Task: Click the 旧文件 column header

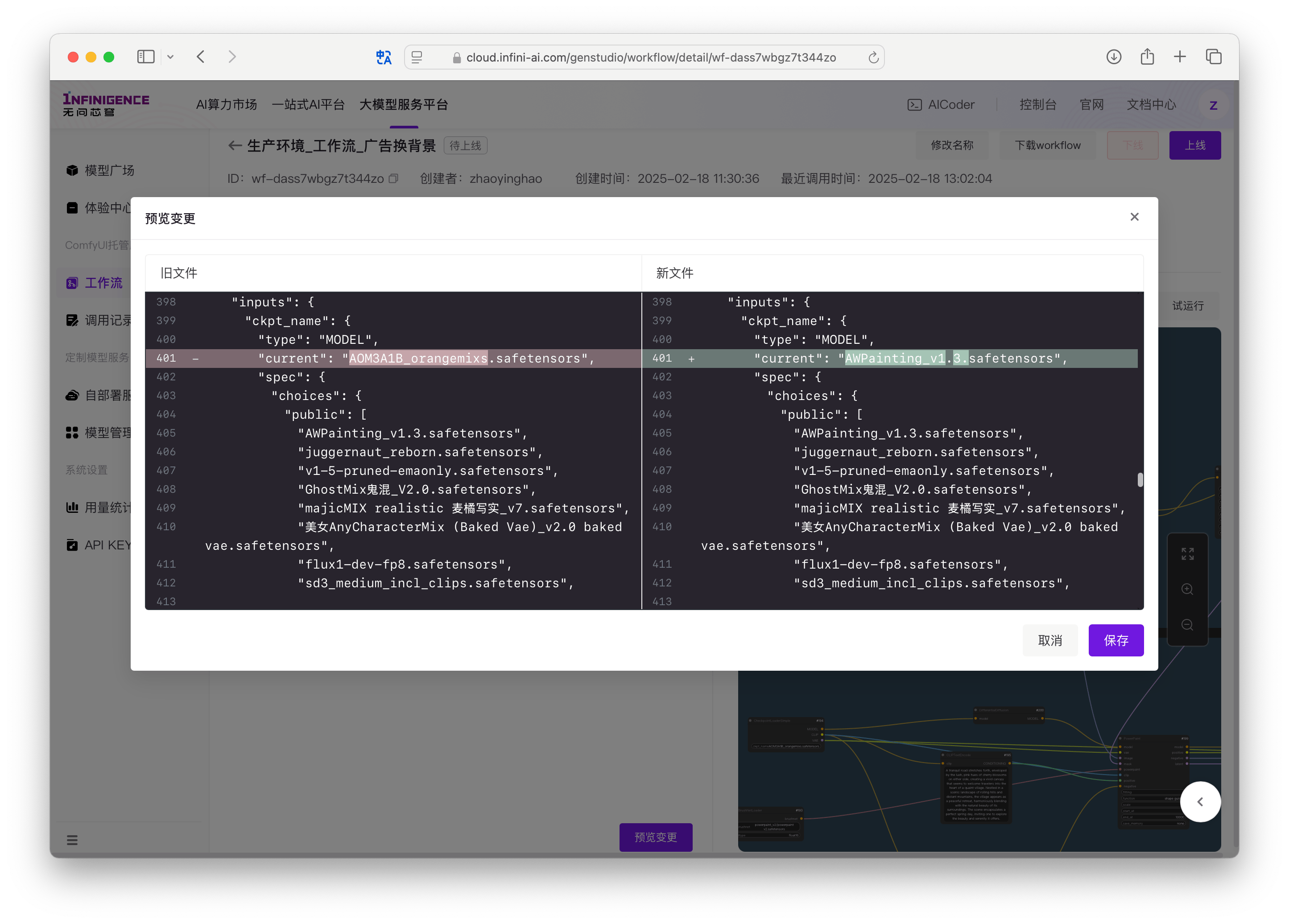Action: pos(178,273)
